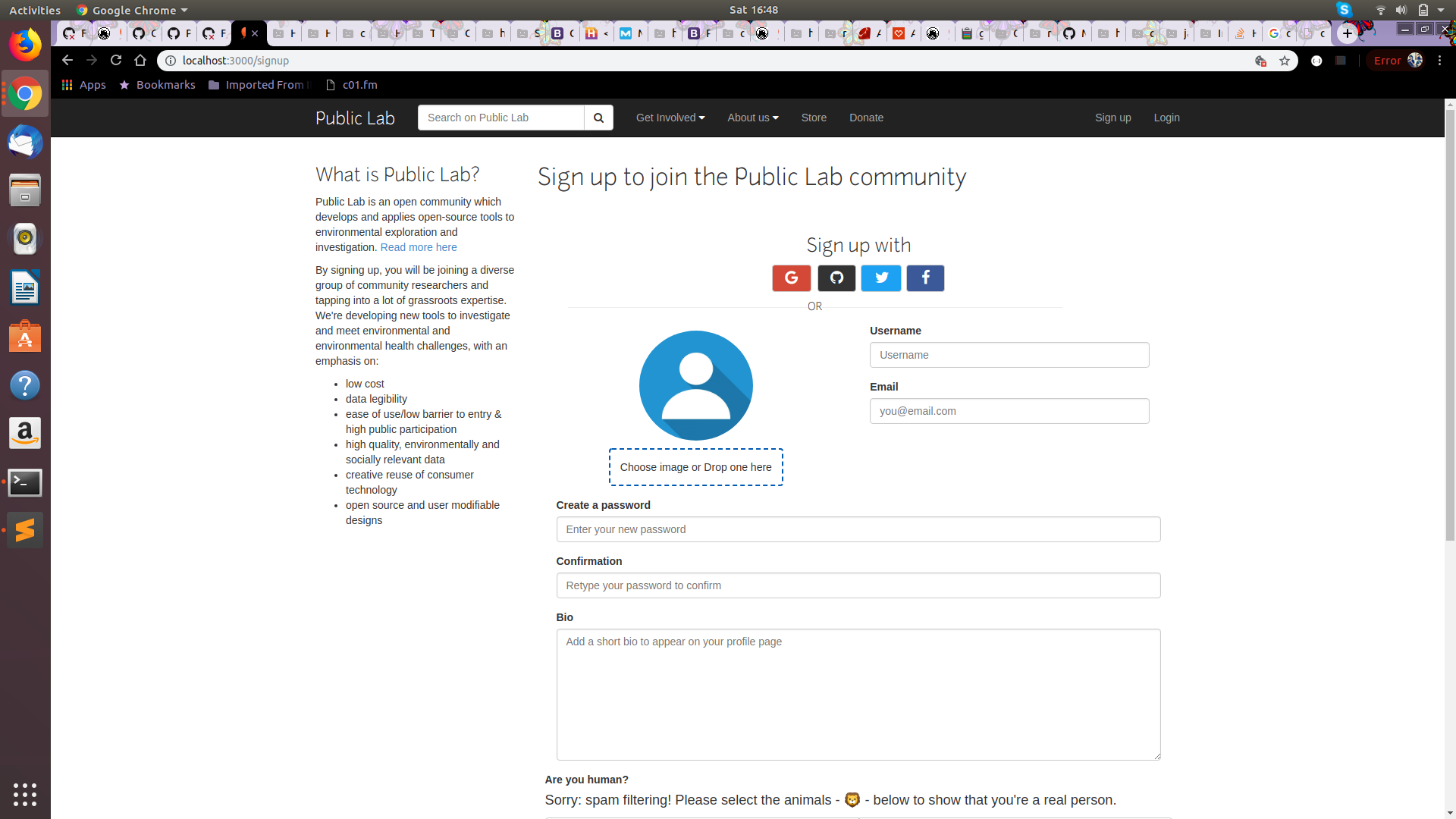Sign up with Twitter icon button
The image size is (1456, 819).
(881, 278)
